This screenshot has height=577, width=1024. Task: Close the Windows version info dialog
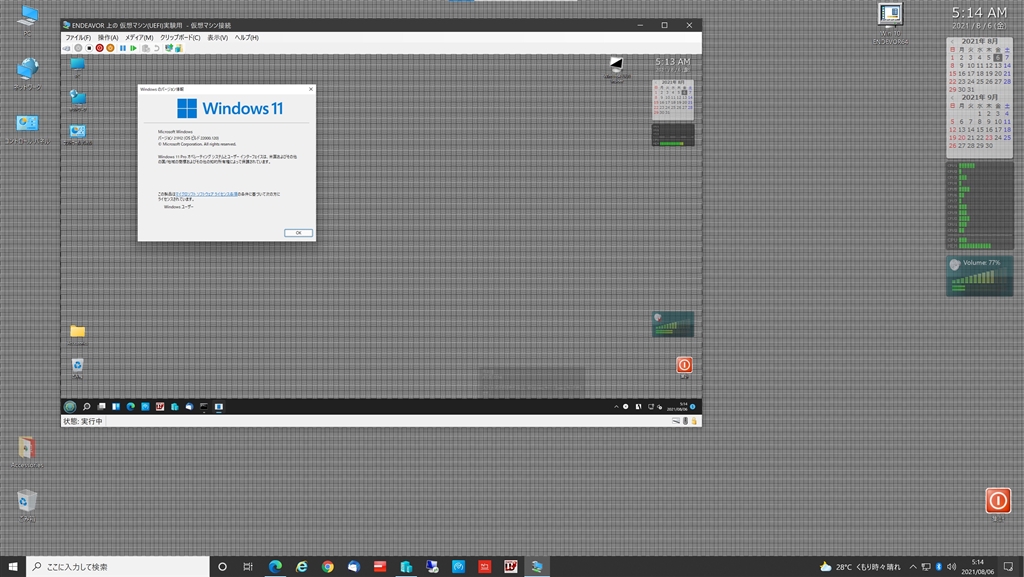point(311,89)
